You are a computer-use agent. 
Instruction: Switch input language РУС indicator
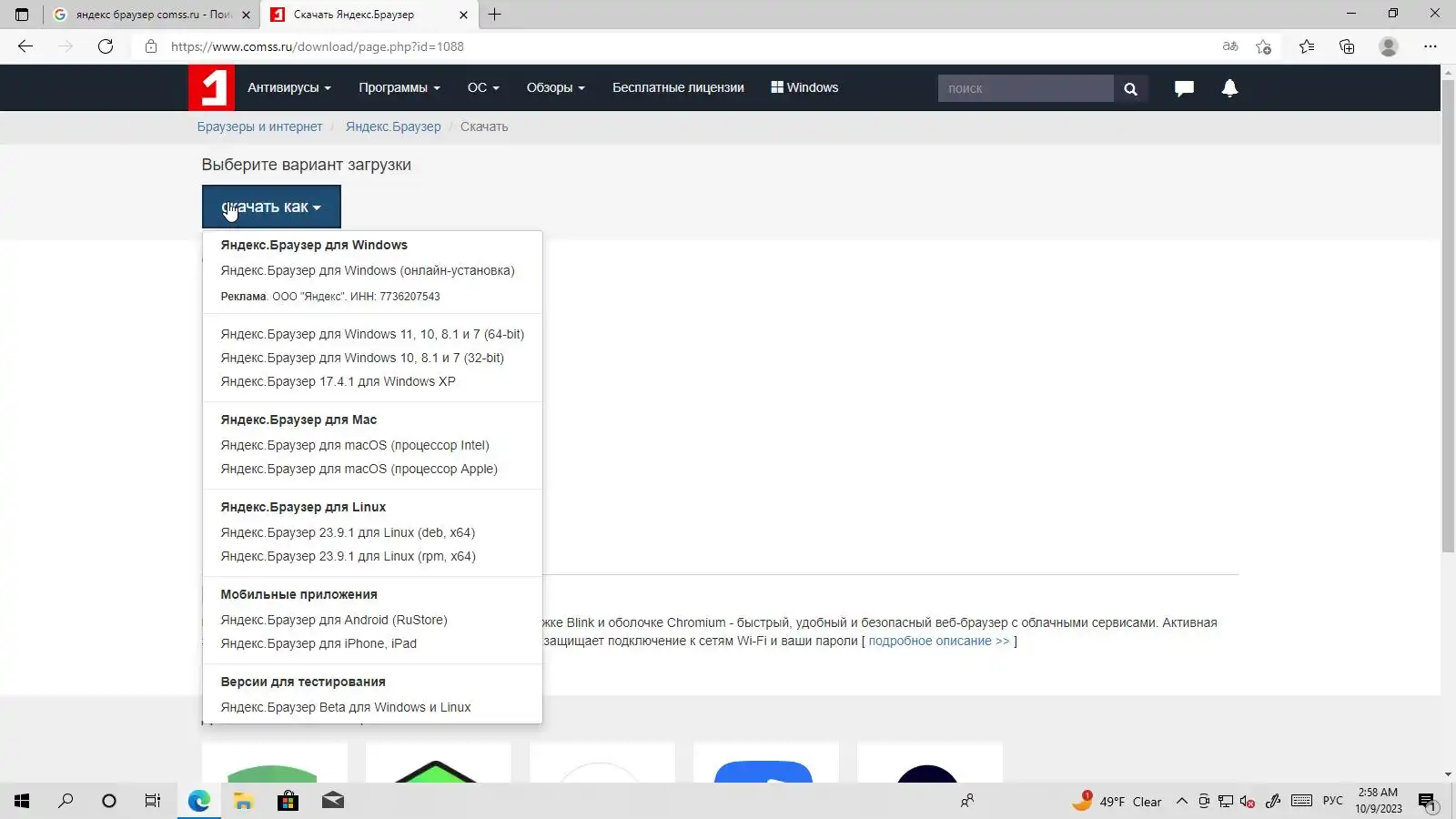(x=1332, y=801)
